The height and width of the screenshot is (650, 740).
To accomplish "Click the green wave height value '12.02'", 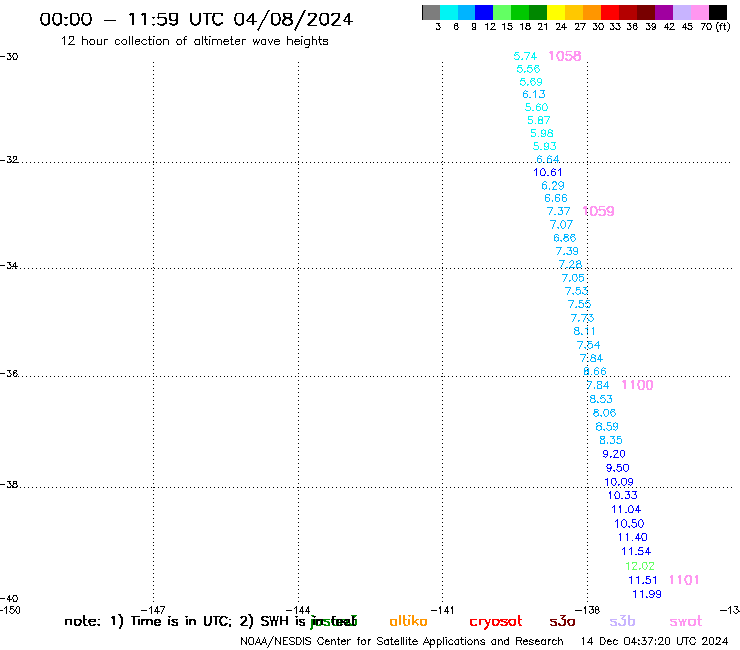I will [x=640, y=566].
